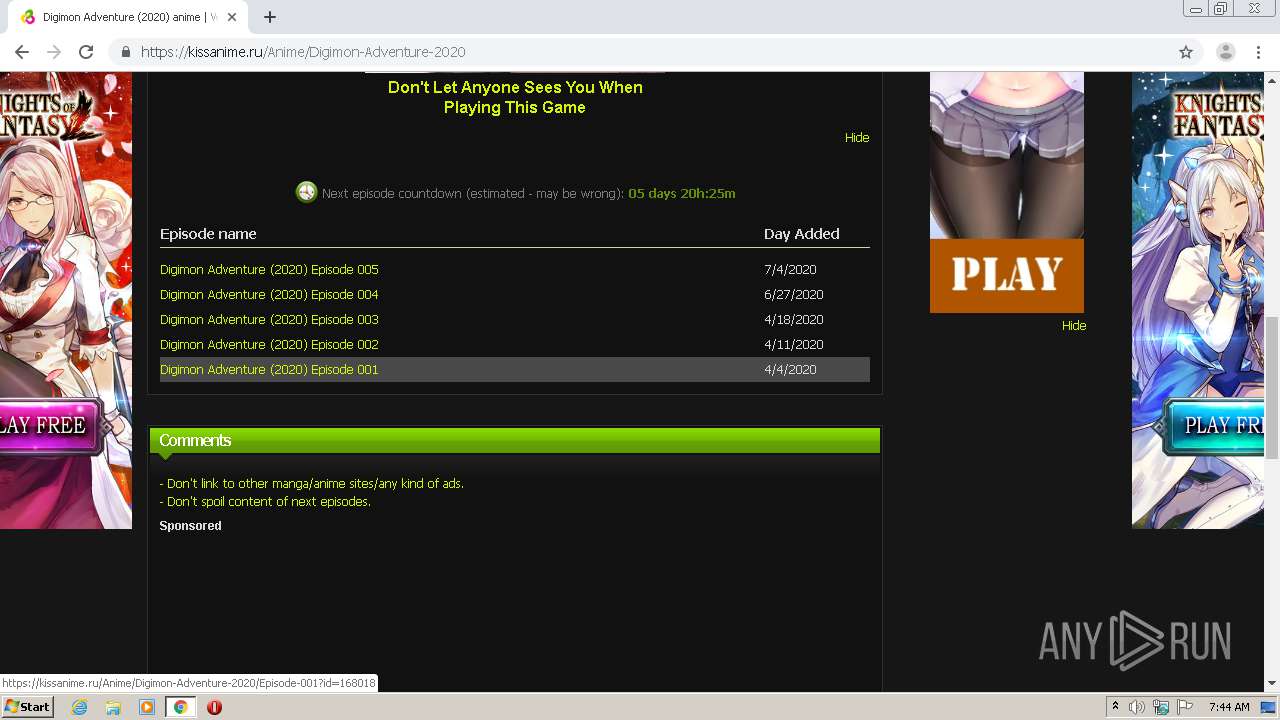1280x720 pixels.
Task: Click the orange PLAY ad button
Action: tap(1007, 275)
